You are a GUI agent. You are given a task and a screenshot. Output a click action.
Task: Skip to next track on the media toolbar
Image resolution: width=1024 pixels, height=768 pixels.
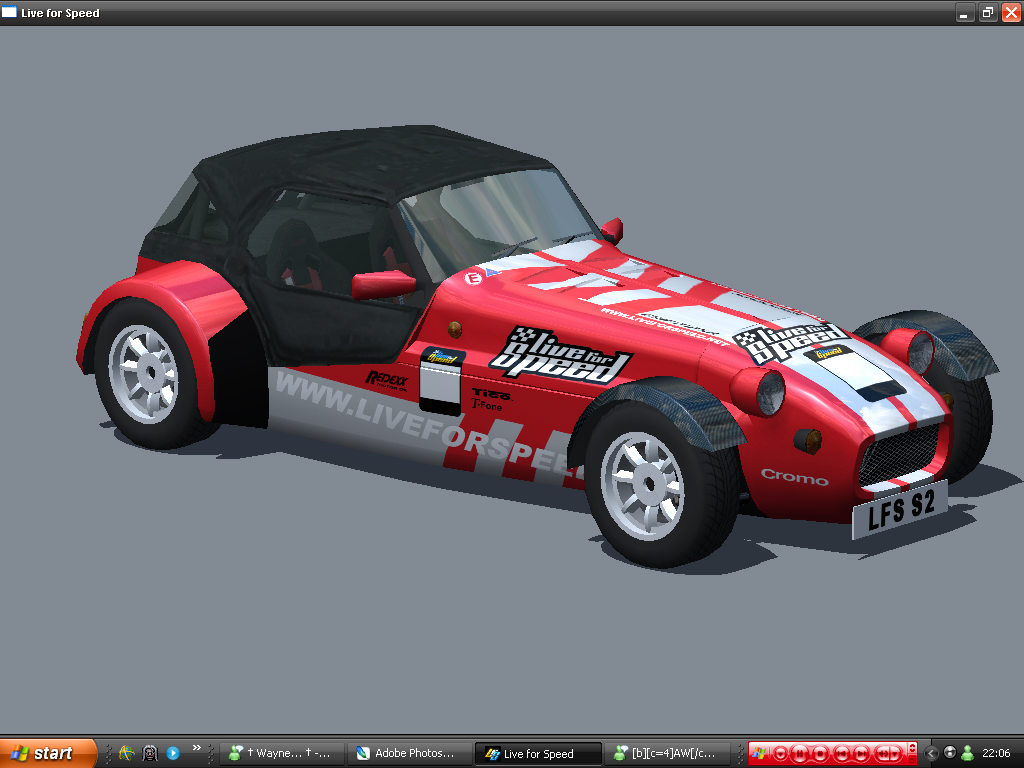861,754
